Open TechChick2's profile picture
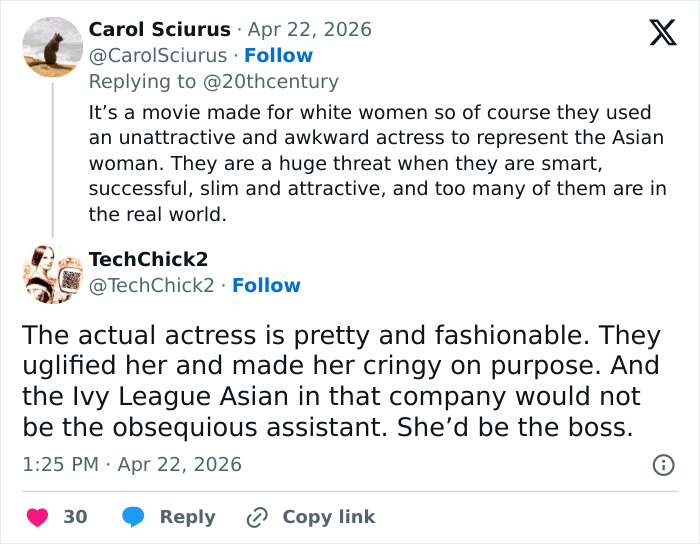The image size is (700, 544). pyautogui.click(x=52, y=273)
